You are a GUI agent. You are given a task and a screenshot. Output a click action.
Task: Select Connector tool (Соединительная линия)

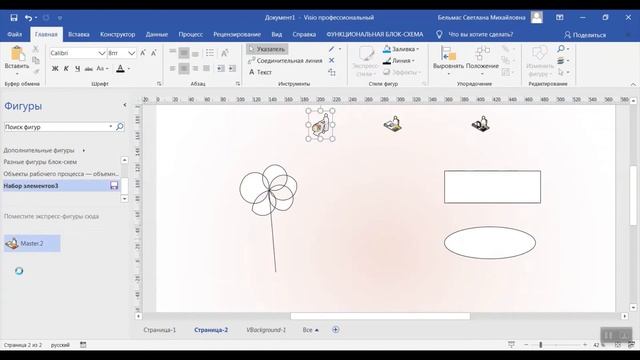[x=285, y=60]
